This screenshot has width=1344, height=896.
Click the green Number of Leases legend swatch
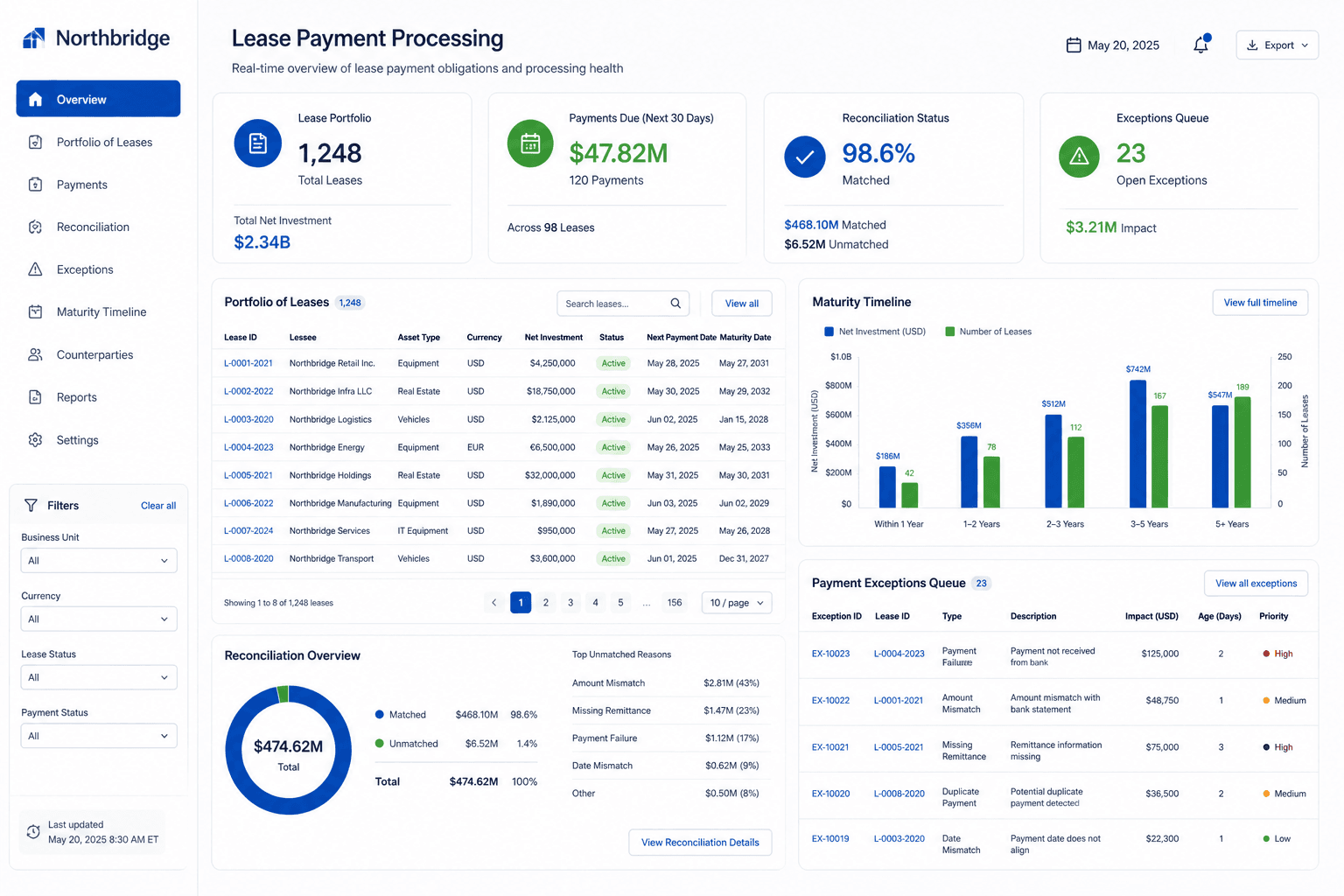coord(949,332)
